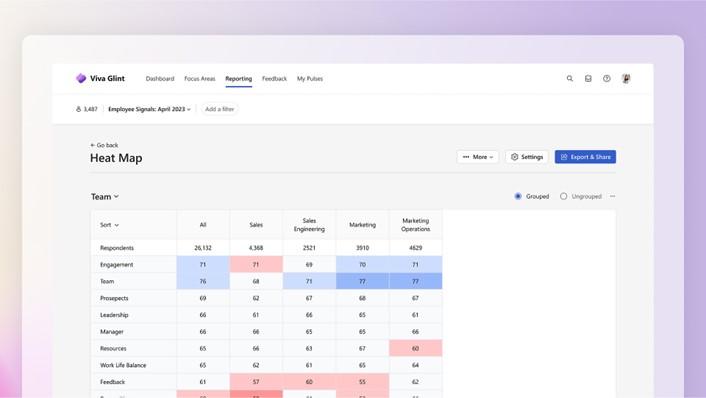
Task: Go to the Dashboard tab
Action: point(160,78)
